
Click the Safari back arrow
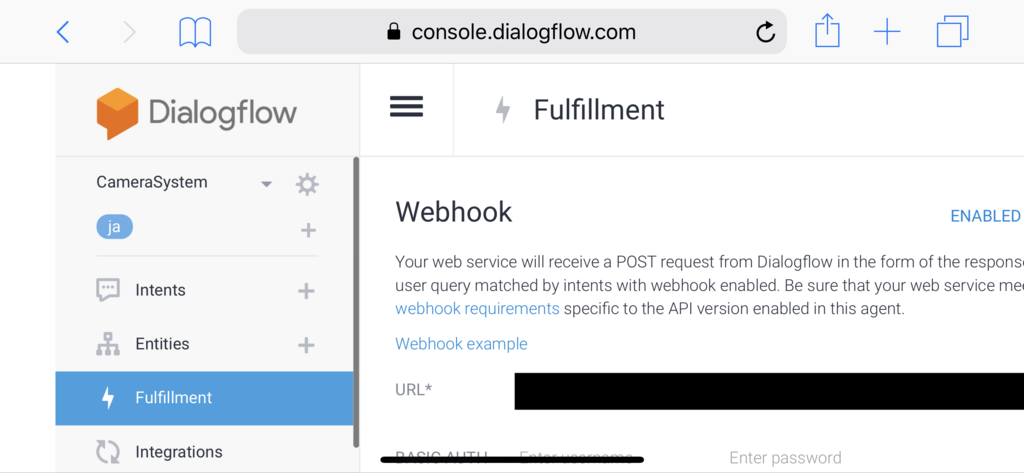[63, 31]
